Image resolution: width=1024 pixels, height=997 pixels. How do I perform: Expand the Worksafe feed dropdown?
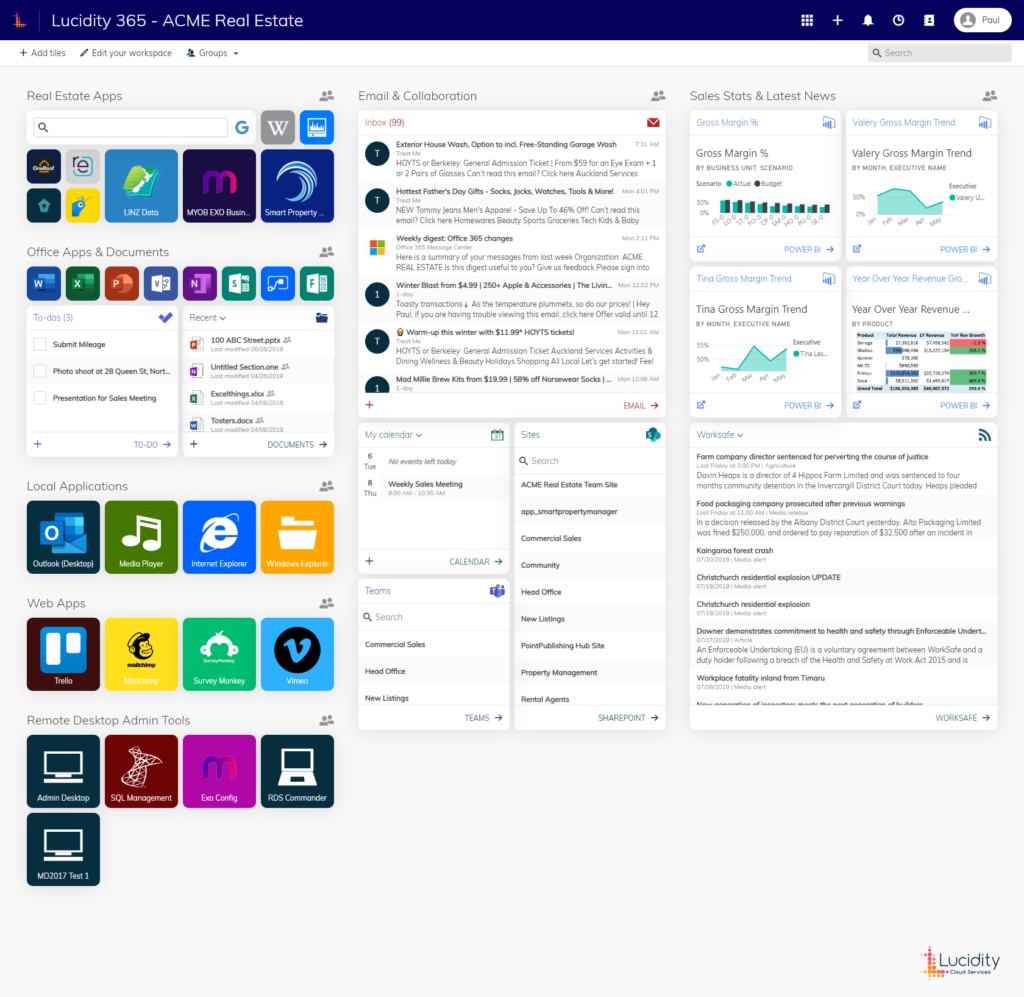pyautogui.click(x=720, y=435)
